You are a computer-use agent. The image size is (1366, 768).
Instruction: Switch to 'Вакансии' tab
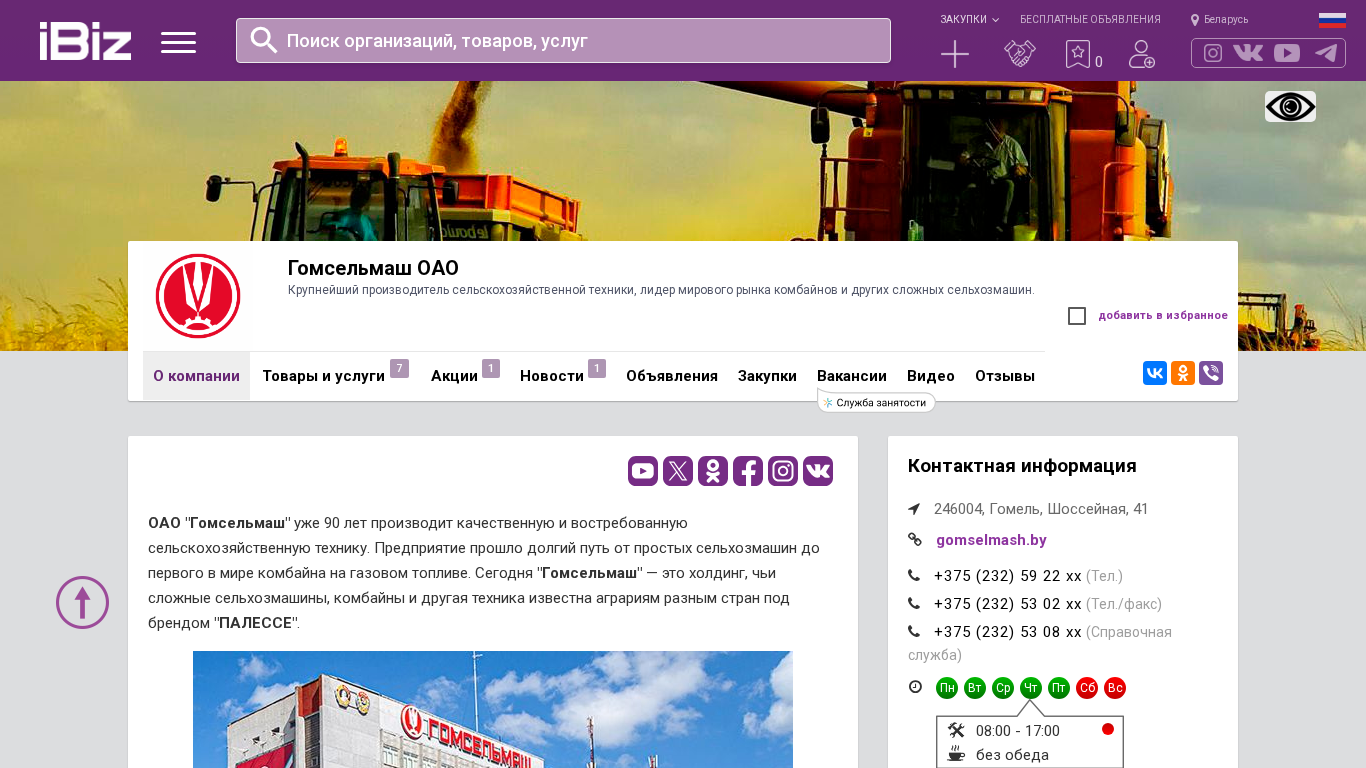pos(852,376)
